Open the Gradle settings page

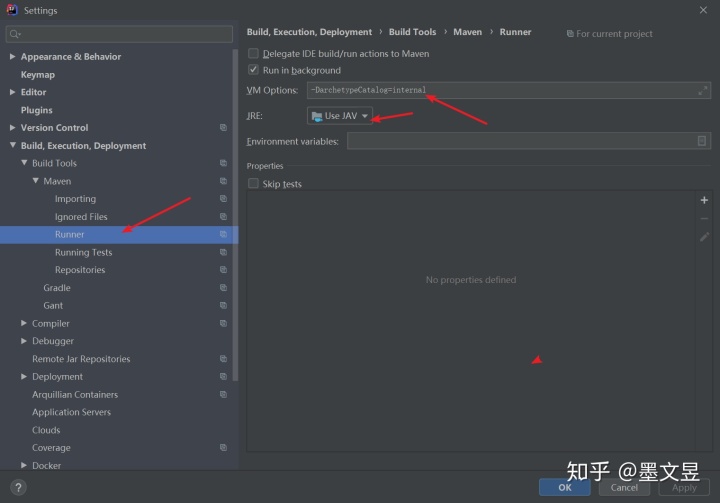[57, 288]
